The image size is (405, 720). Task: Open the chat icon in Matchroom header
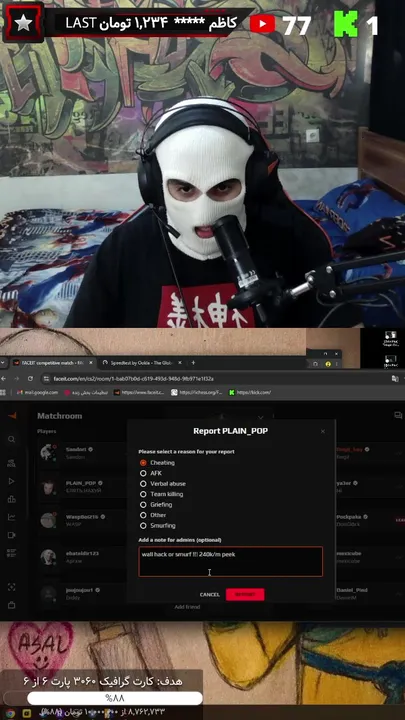(398, 415)
